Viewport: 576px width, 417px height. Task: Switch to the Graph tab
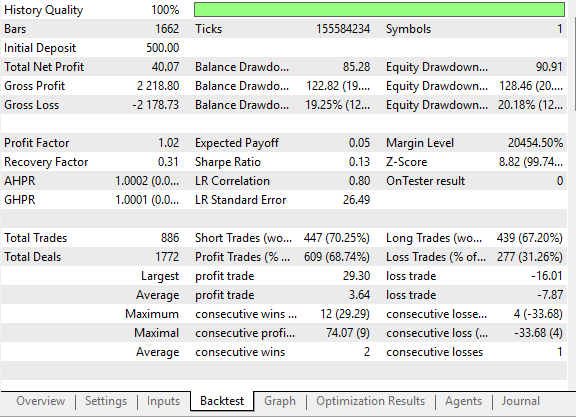[280, 401]
